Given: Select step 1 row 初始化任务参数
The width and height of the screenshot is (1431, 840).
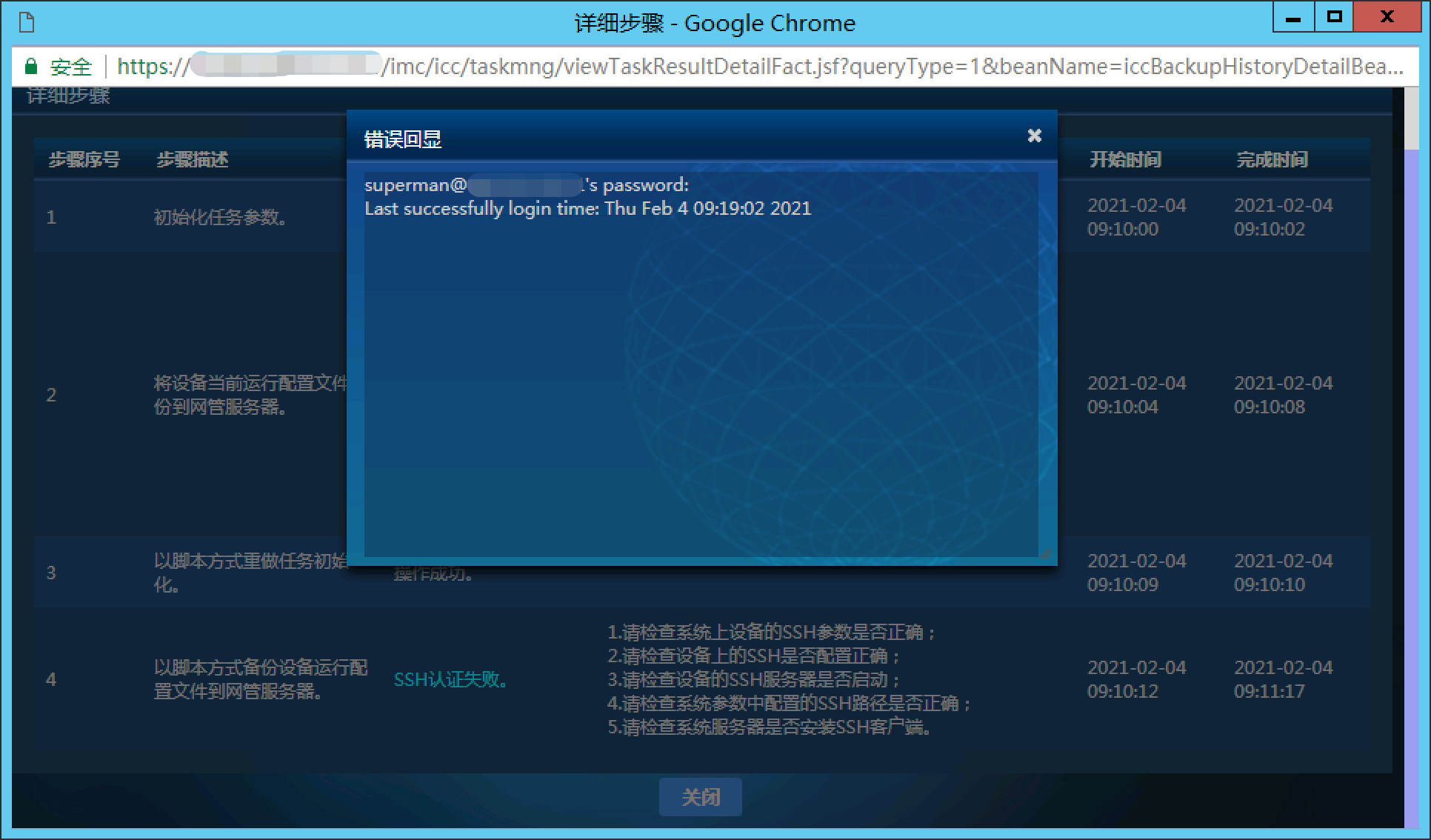Looking at the screenshot, I should (220, 217).
